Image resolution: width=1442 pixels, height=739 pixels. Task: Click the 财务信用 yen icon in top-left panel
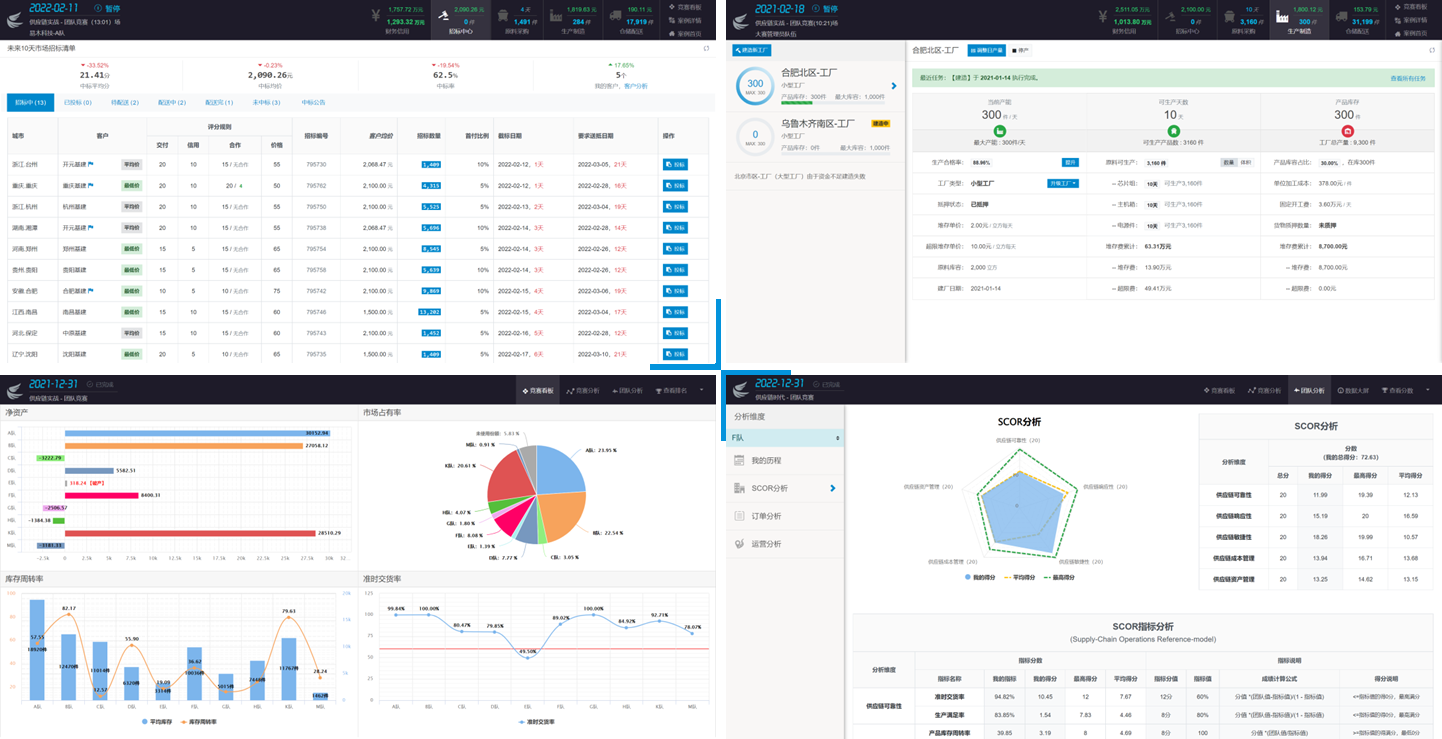pyautogui.click(x=375, y=16)
